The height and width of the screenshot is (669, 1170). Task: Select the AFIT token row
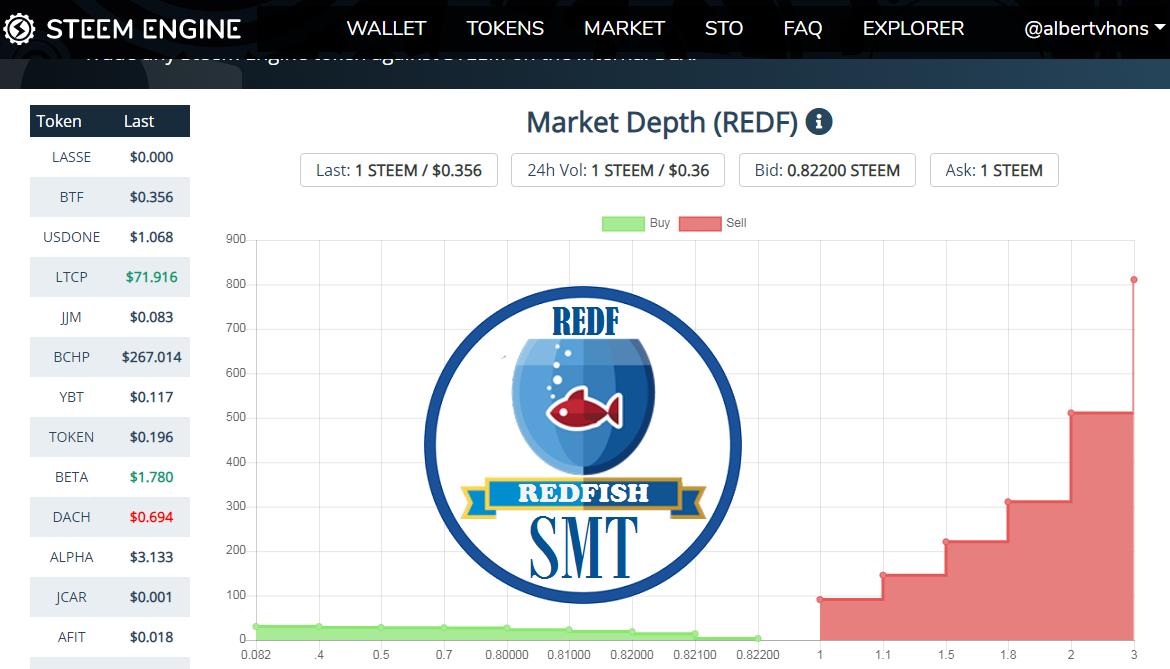point(110,637)
